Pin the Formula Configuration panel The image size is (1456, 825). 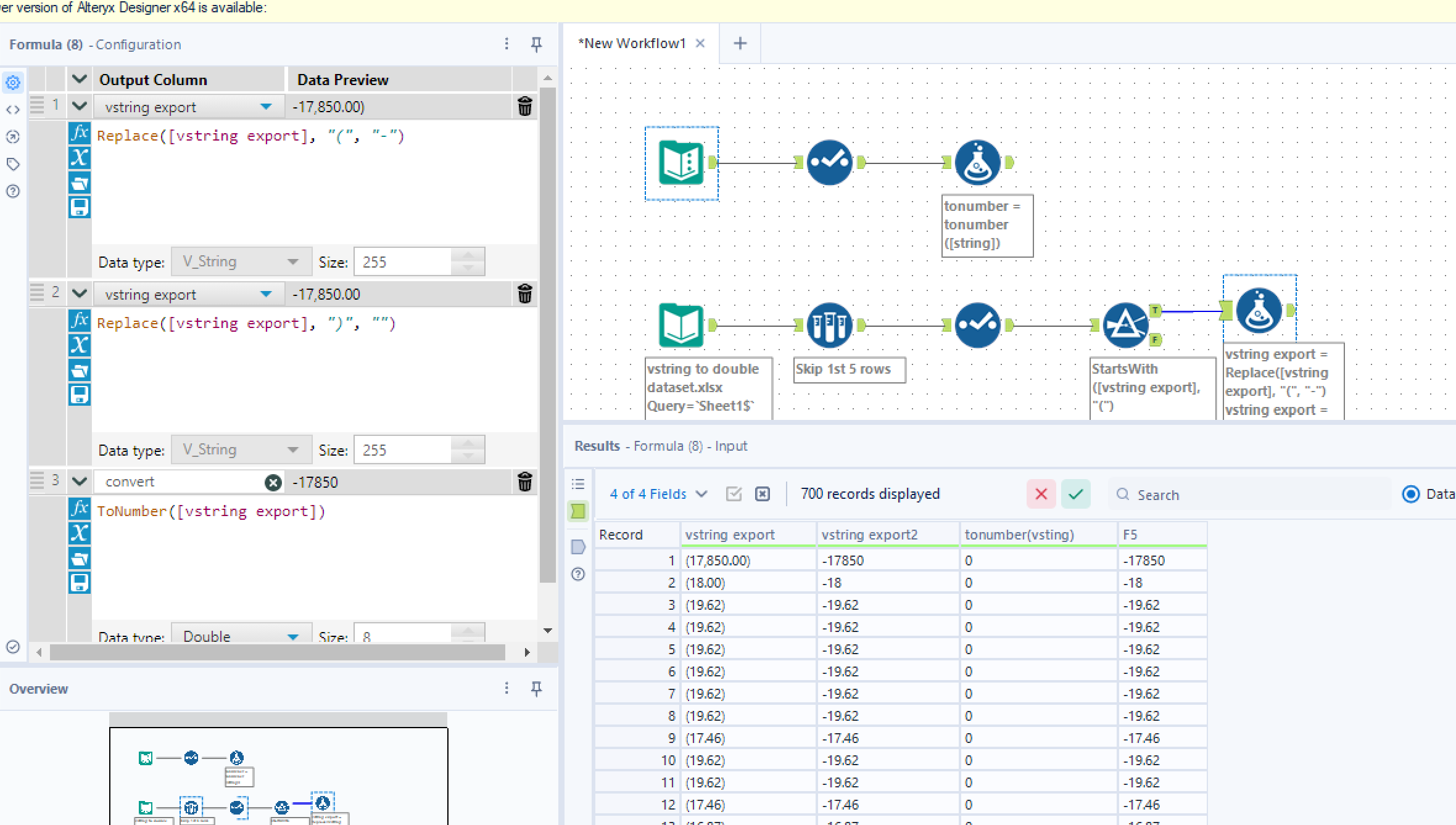(536, 44)
